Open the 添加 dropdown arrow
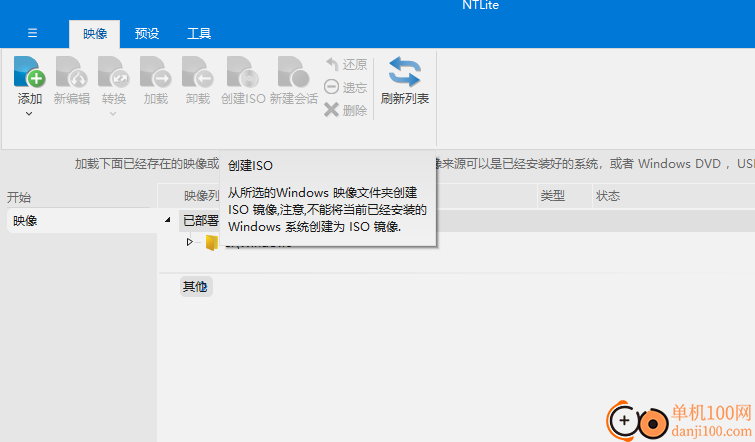Viewport: 755px width, 442px height. click(x=29, y=114)
